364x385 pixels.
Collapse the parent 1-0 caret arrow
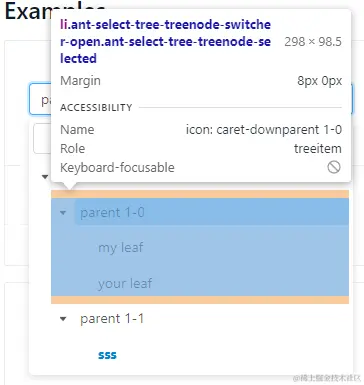tap(63, 212)
